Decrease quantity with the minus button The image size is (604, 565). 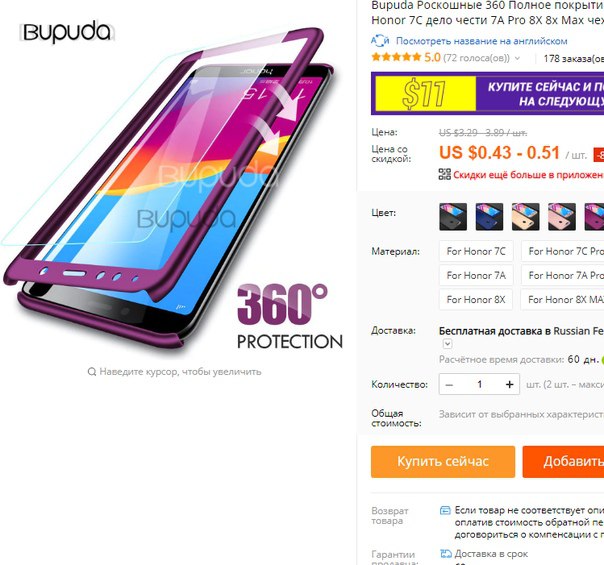click(x=449, y=384)
